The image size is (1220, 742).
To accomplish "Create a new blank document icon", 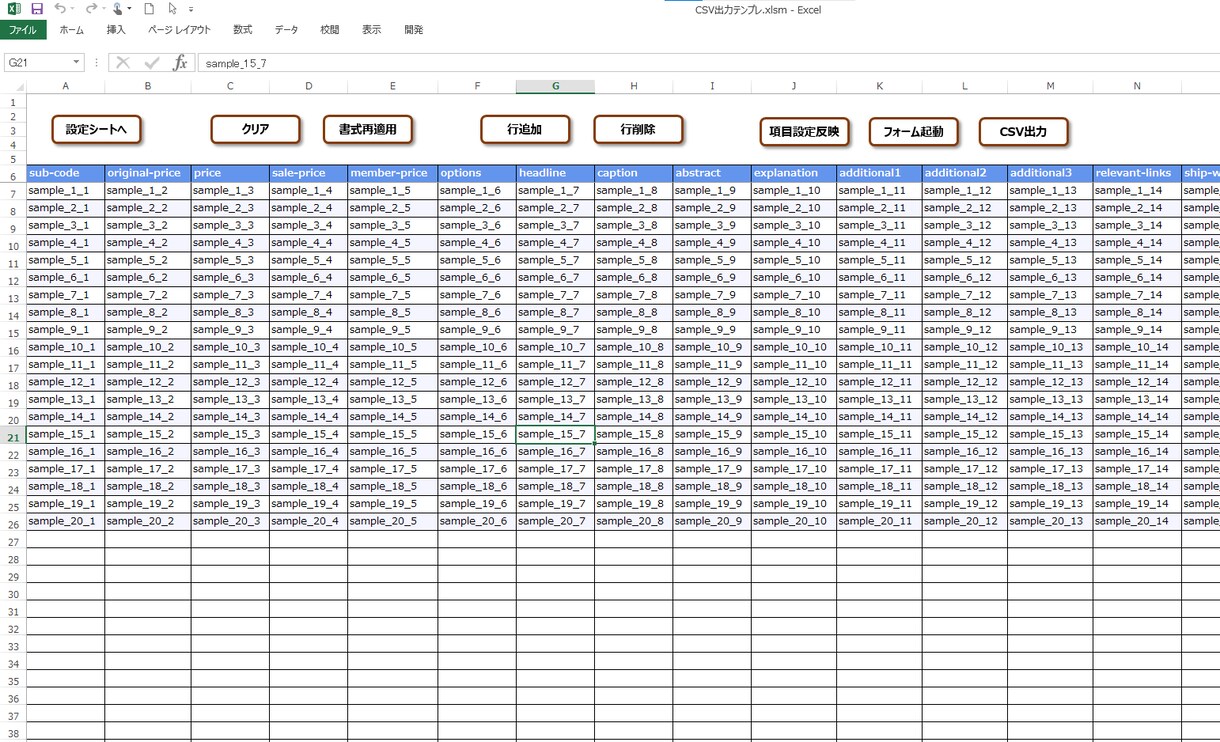I will (149, 9).
